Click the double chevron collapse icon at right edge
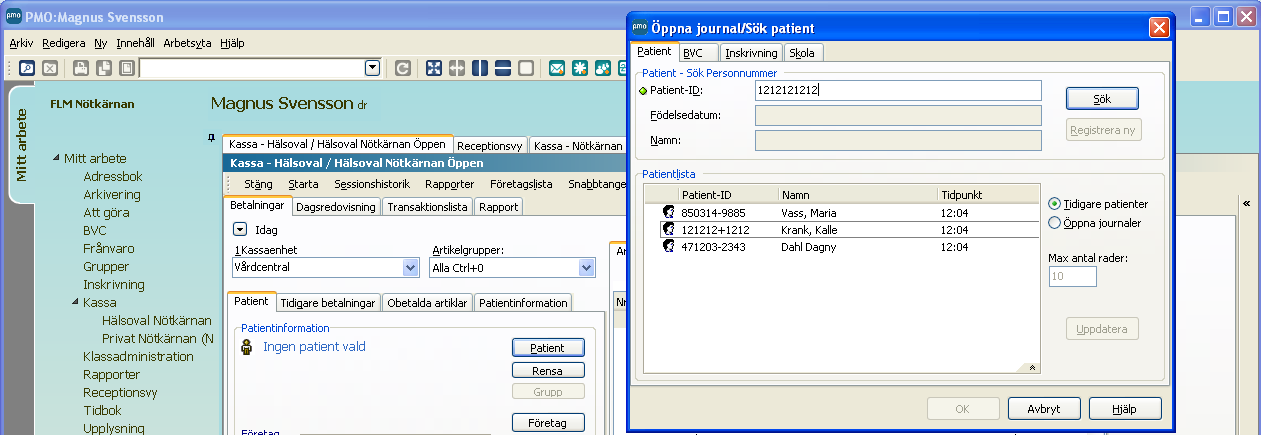Viewport: 1261px width, 435px height. 1246,203
